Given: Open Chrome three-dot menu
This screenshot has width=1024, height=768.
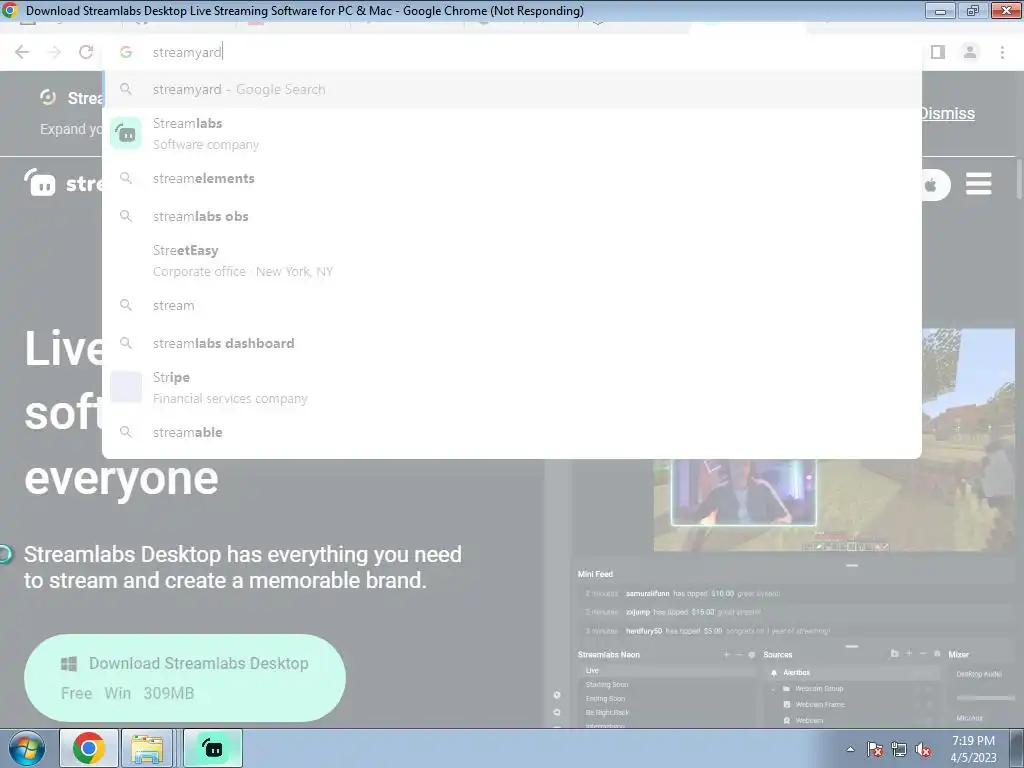Looking at the screenshot, I should click(1002, 52).
